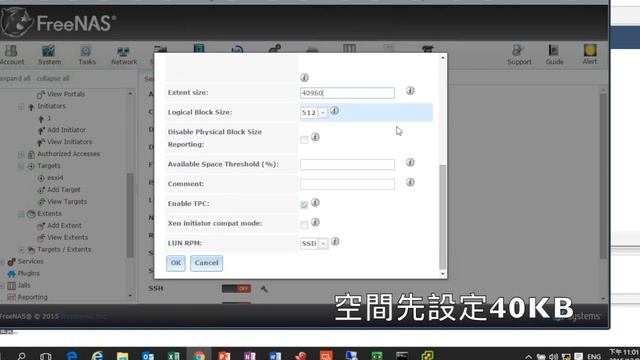Select Add Target in the tree
The height and width of the screenshot is (360, 640).
pos(64,190)
